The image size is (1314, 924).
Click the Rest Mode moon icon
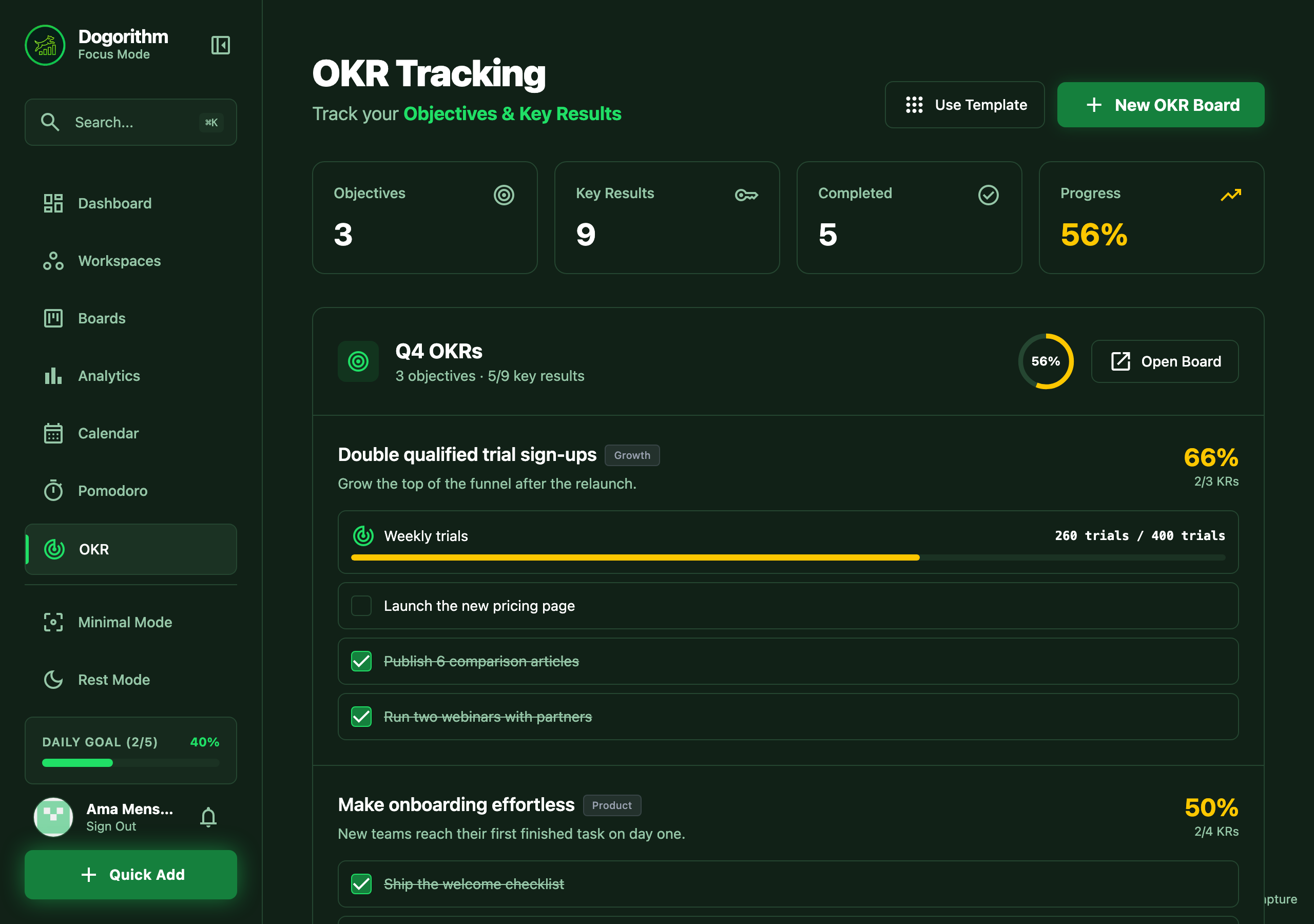(x=53, y=680)
